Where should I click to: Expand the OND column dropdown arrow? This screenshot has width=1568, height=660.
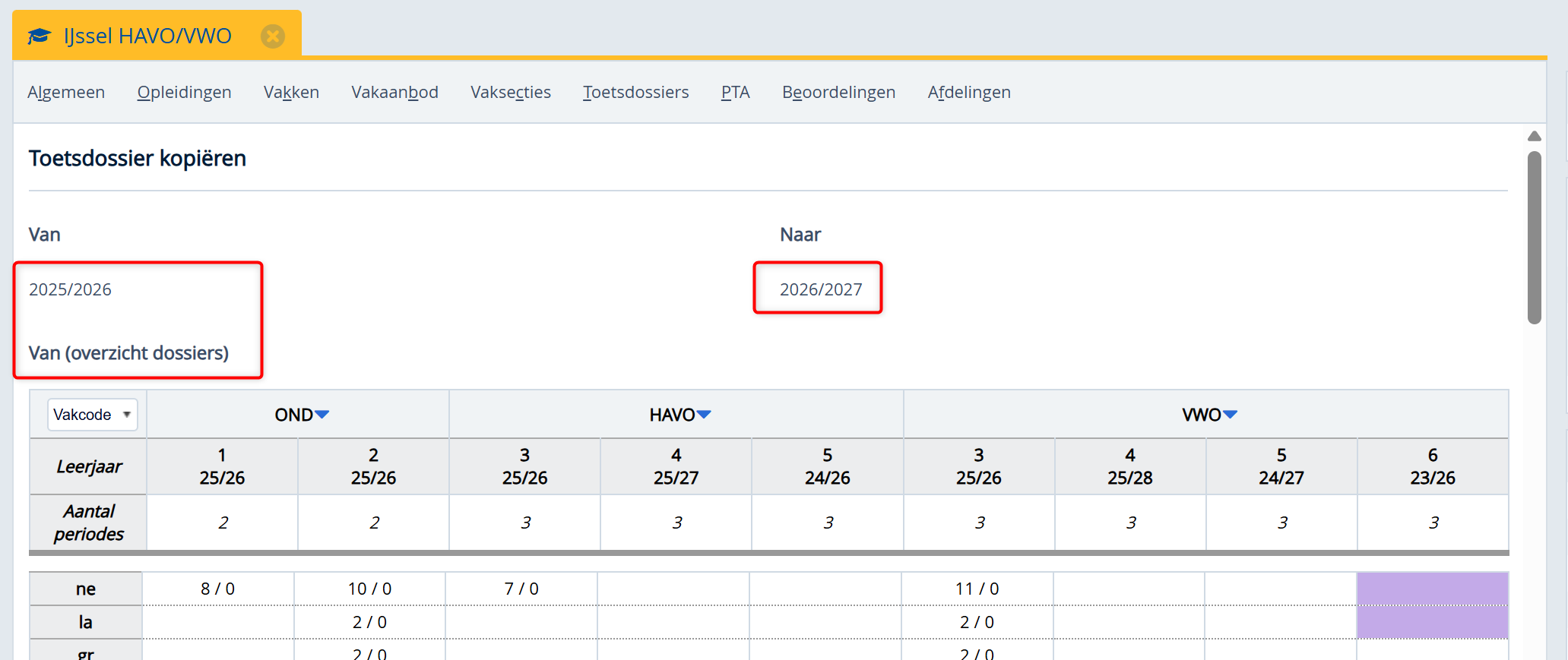(x=322, y=415)
